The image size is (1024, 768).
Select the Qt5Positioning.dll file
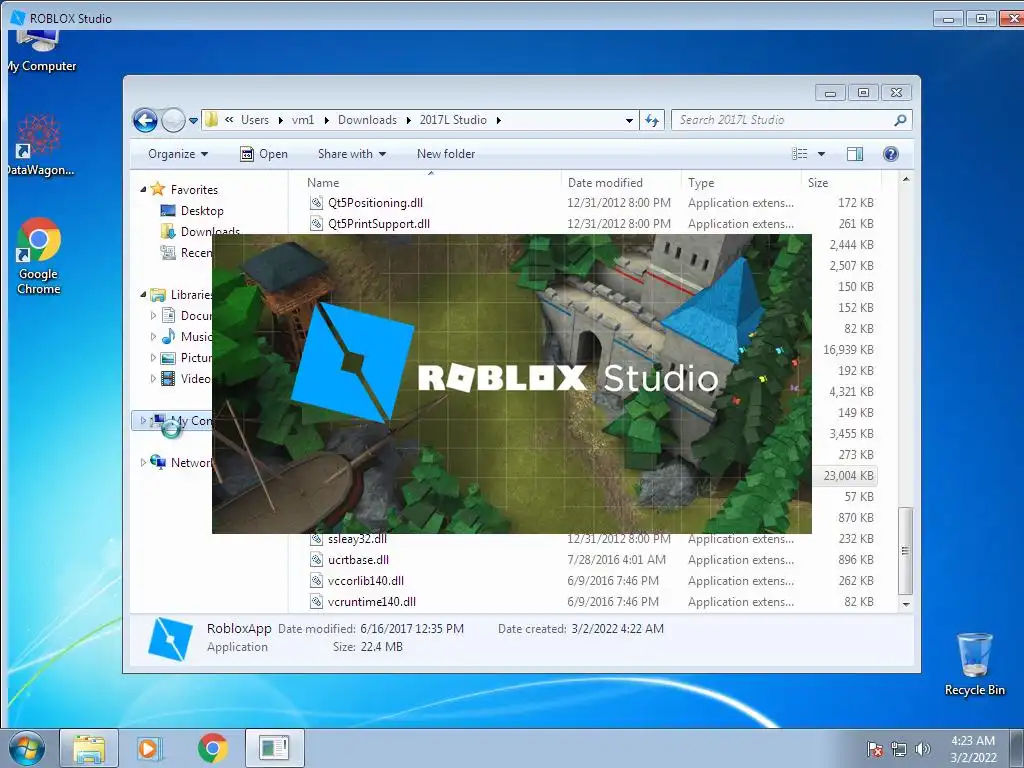click(376, 203)
